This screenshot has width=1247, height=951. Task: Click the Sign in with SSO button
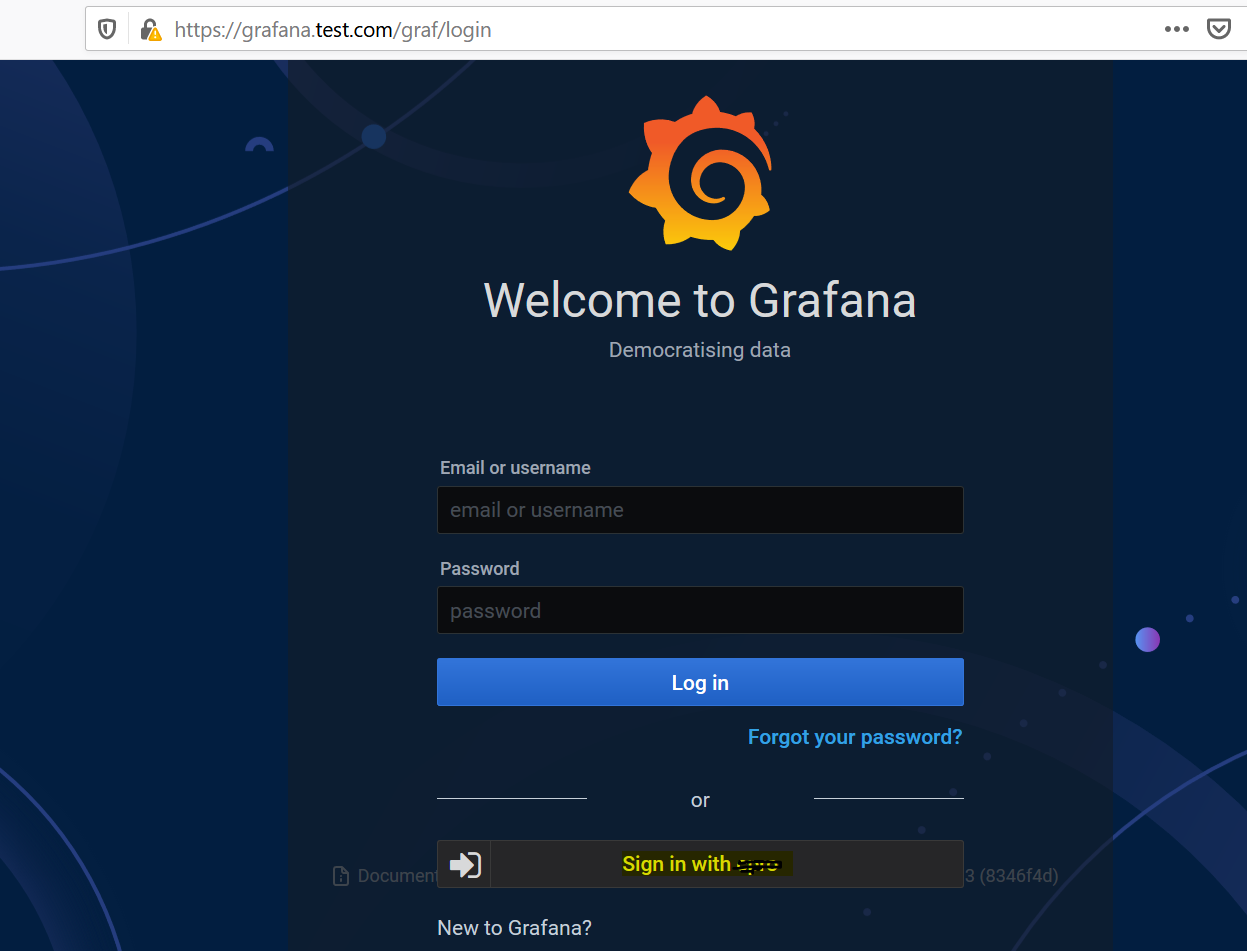(x=700, y=864)
